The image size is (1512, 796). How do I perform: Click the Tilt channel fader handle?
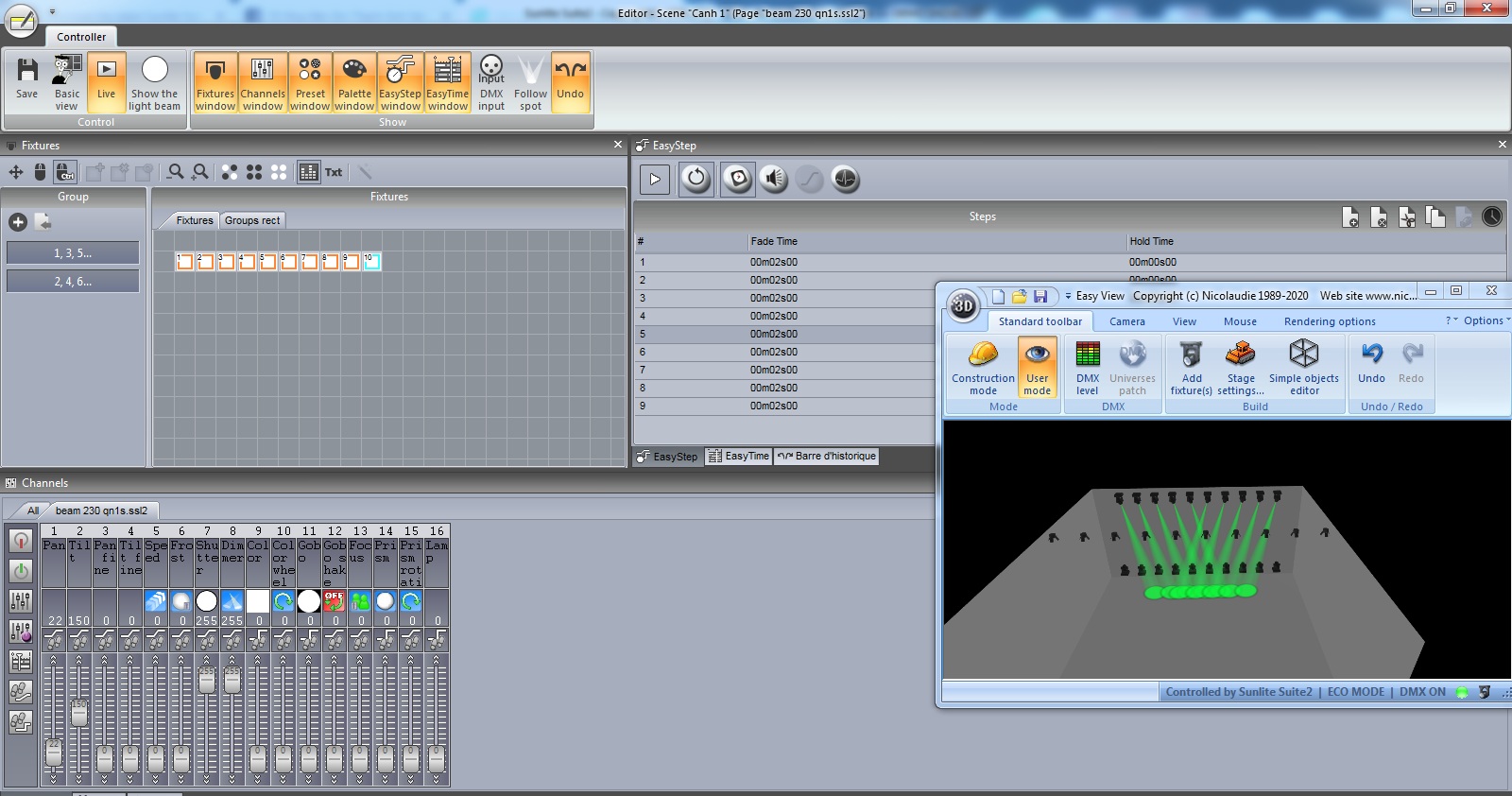pos(79,711)
